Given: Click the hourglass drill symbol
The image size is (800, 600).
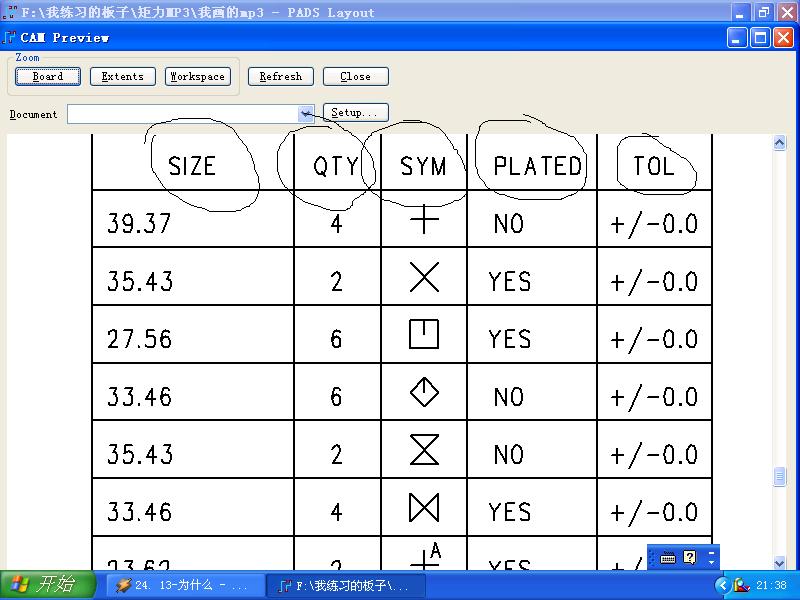Looking at the screenshot, I should point(424,449).
